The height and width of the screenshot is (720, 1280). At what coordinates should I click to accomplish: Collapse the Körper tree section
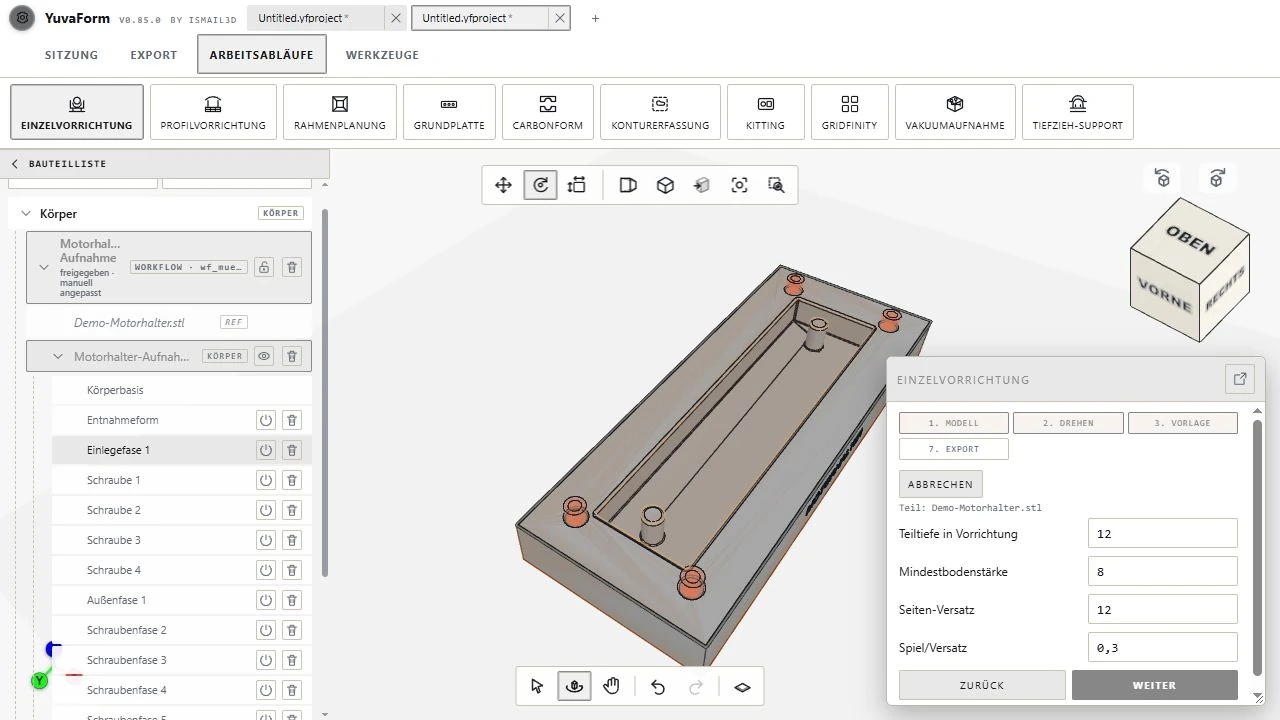click(x=25, y=214)
